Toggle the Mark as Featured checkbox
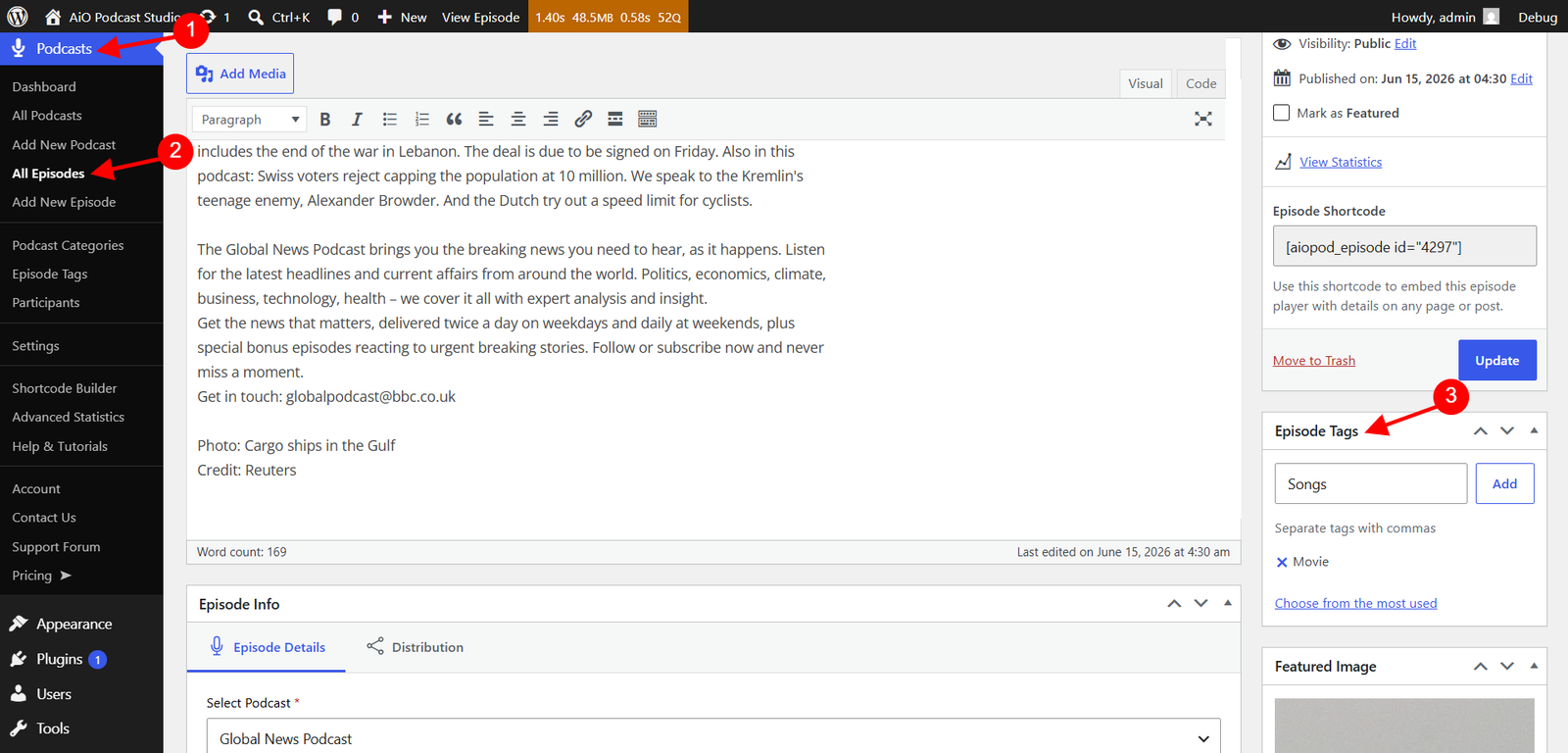This screenshot has width=1568, height=753. point(1281,113)
